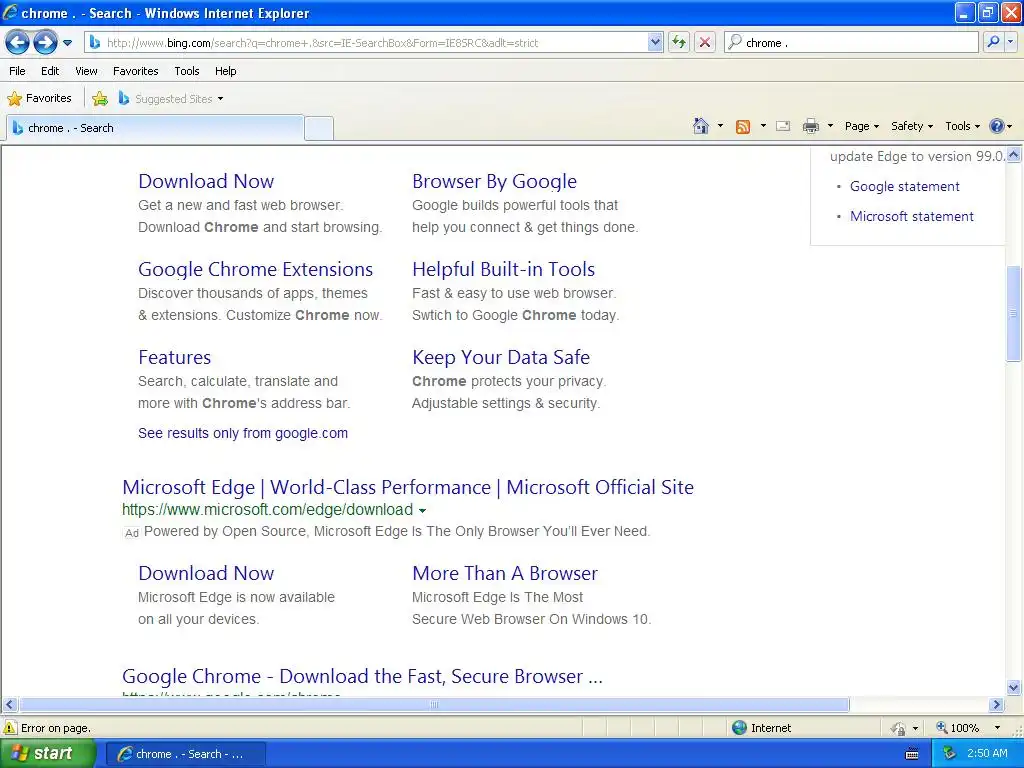Open the Tools menu in menu bar

click(187, 71)
